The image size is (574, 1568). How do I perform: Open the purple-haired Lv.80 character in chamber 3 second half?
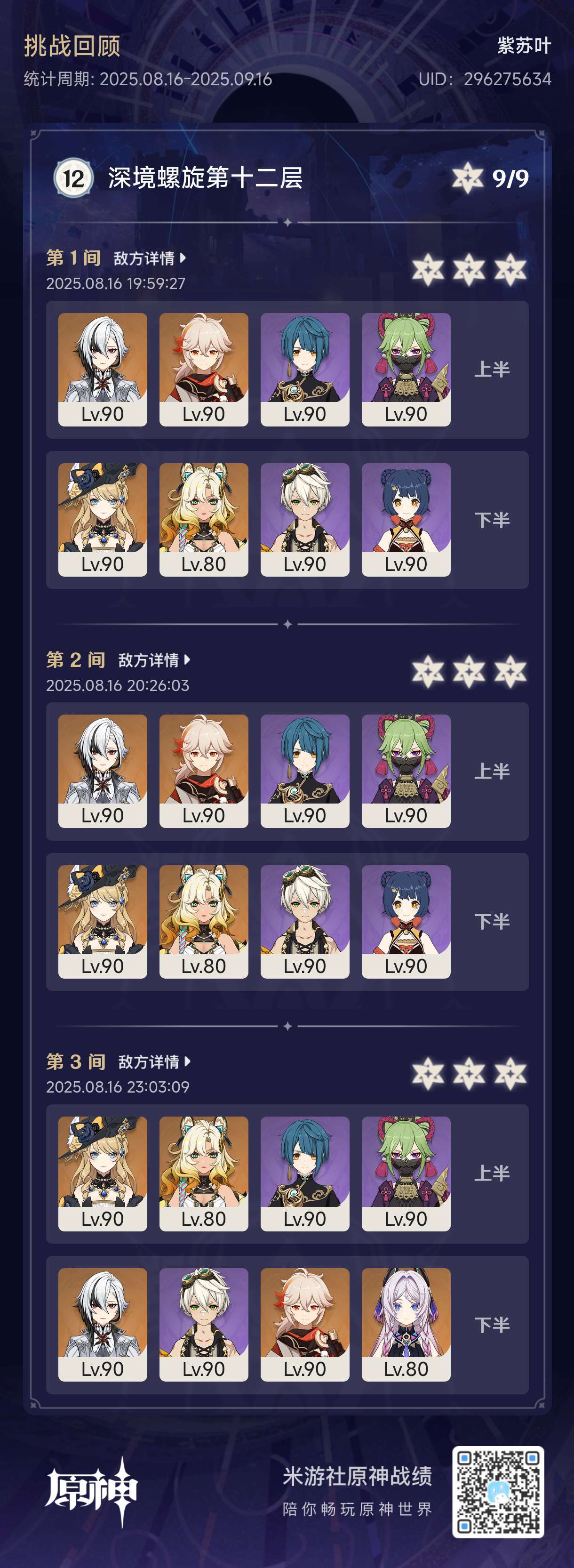pos(406,1325)
